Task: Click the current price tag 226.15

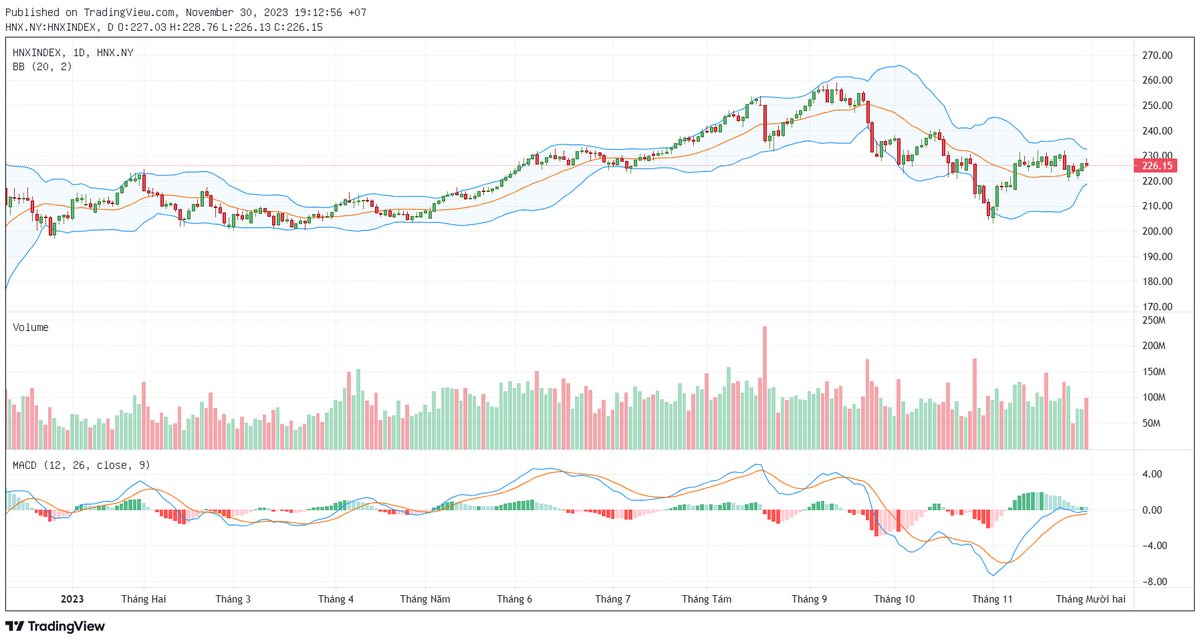Action: (1155, 166)
